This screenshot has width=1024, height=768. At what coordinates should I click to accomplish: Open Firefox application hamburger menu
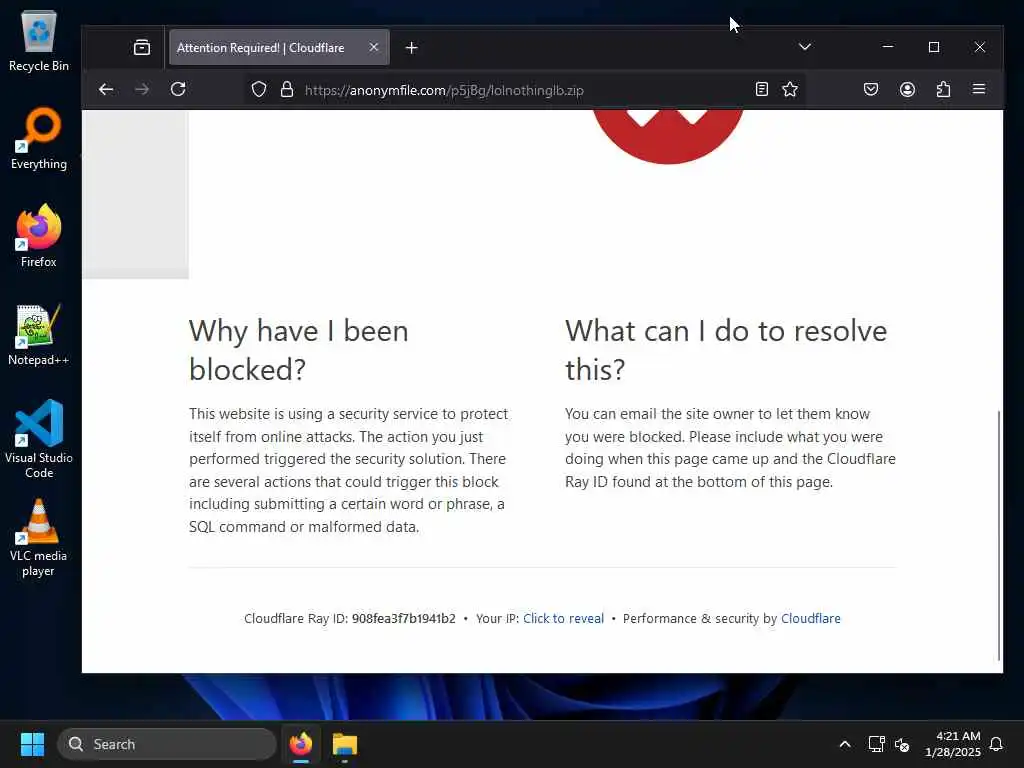[x=978, y=89]
